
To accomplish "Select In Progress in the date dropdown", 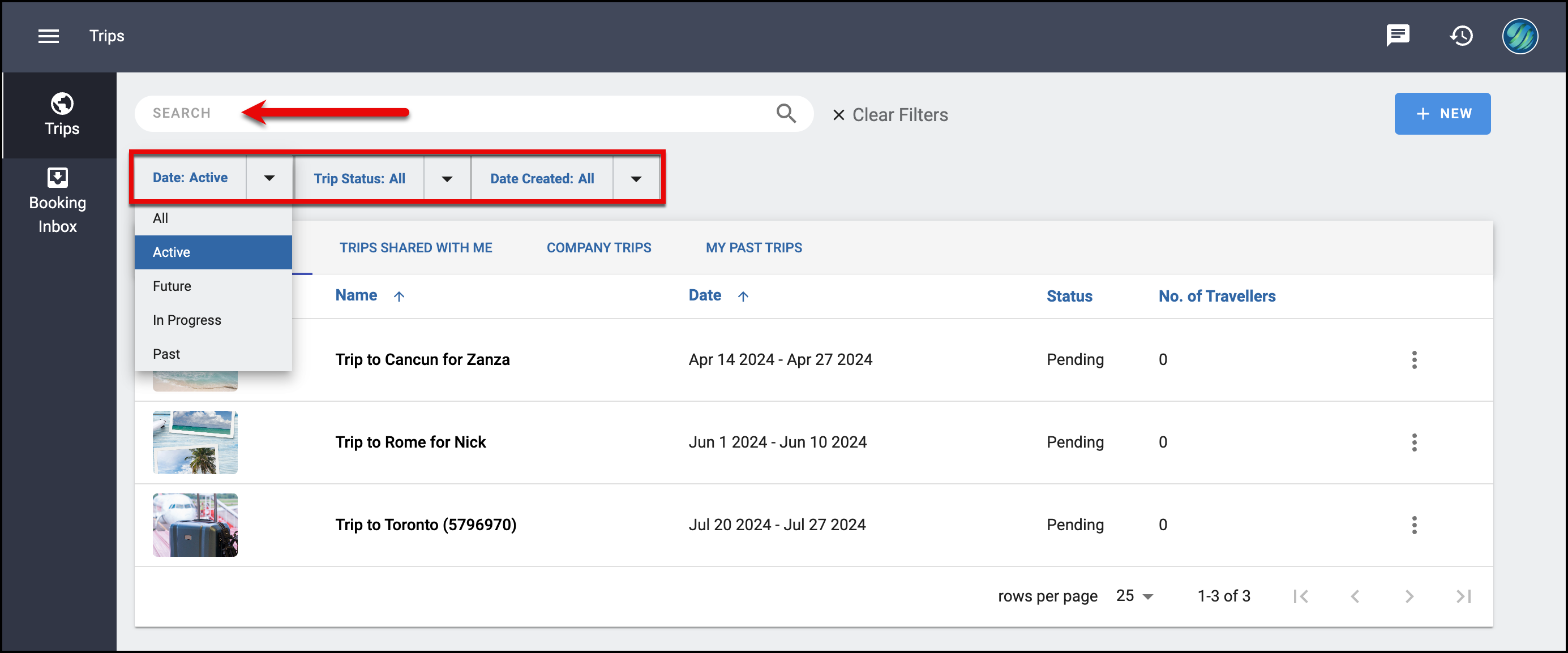I will point(213,320).
